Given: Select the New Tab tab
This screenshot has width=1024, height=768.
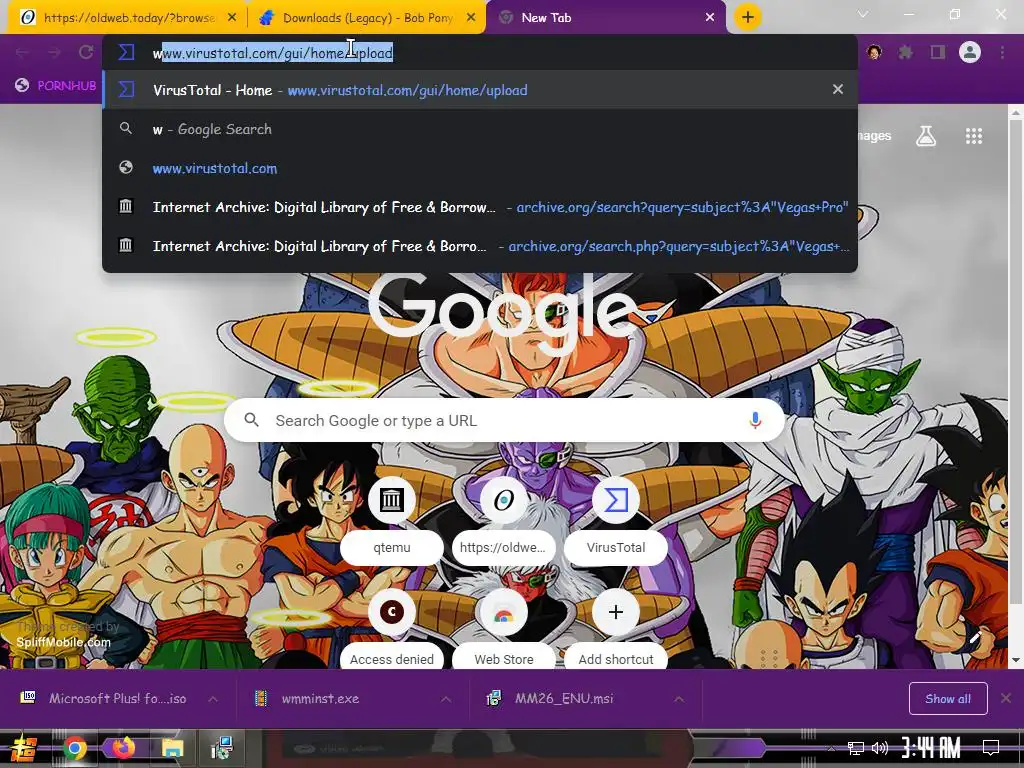Looking at the screenshot, I should point(604,18).
